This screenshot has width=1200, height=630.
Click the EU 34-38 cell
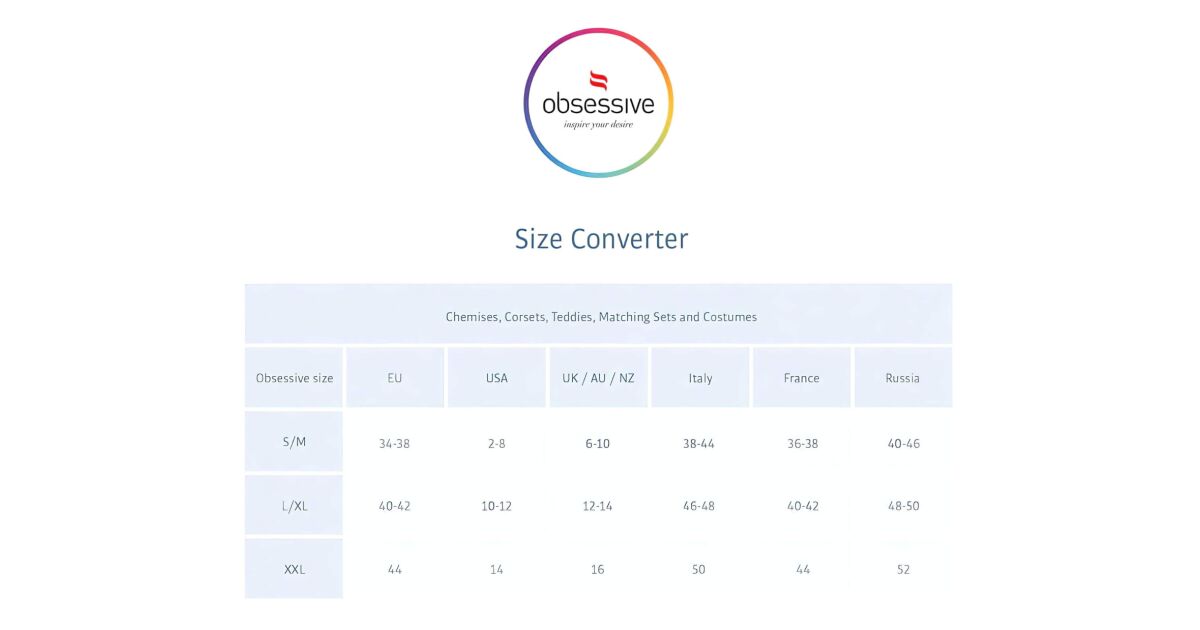tap(395, 443)
